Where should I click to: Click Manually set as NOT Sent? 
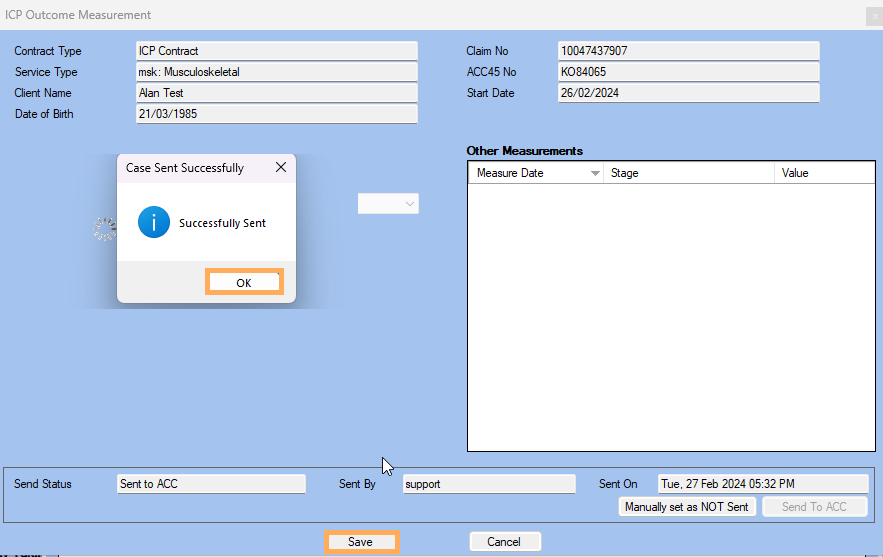(686, 507)
